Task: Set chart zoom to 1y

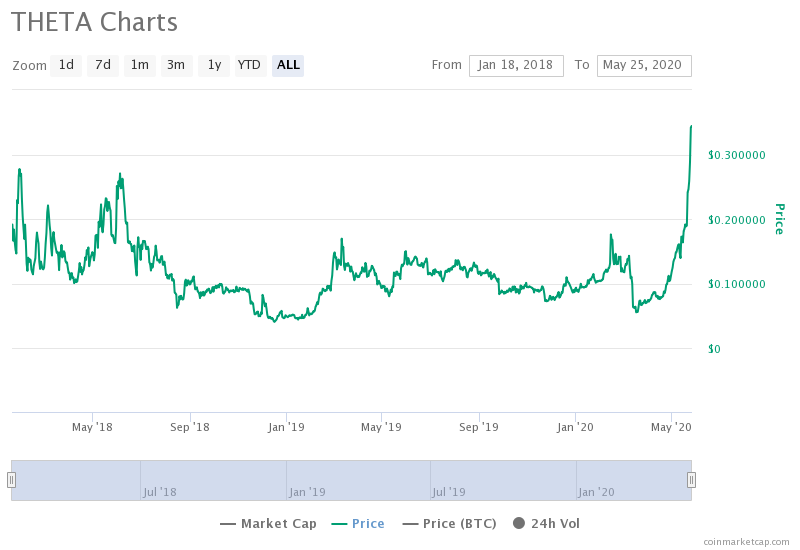Action: tap(214, 65)
